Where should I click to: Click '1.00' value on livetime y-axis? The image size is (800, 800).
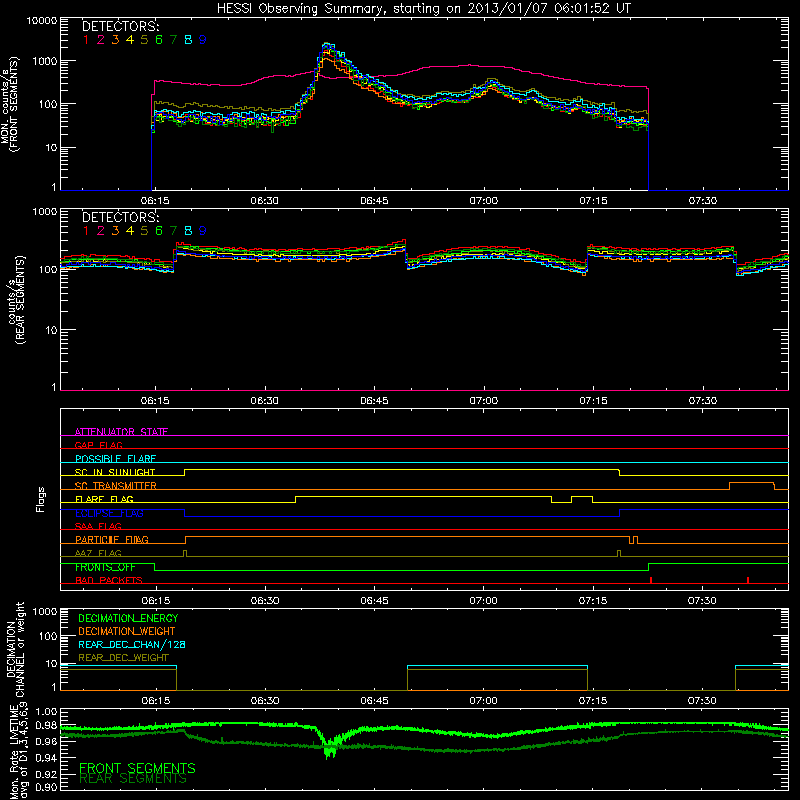tap(46, 711)
